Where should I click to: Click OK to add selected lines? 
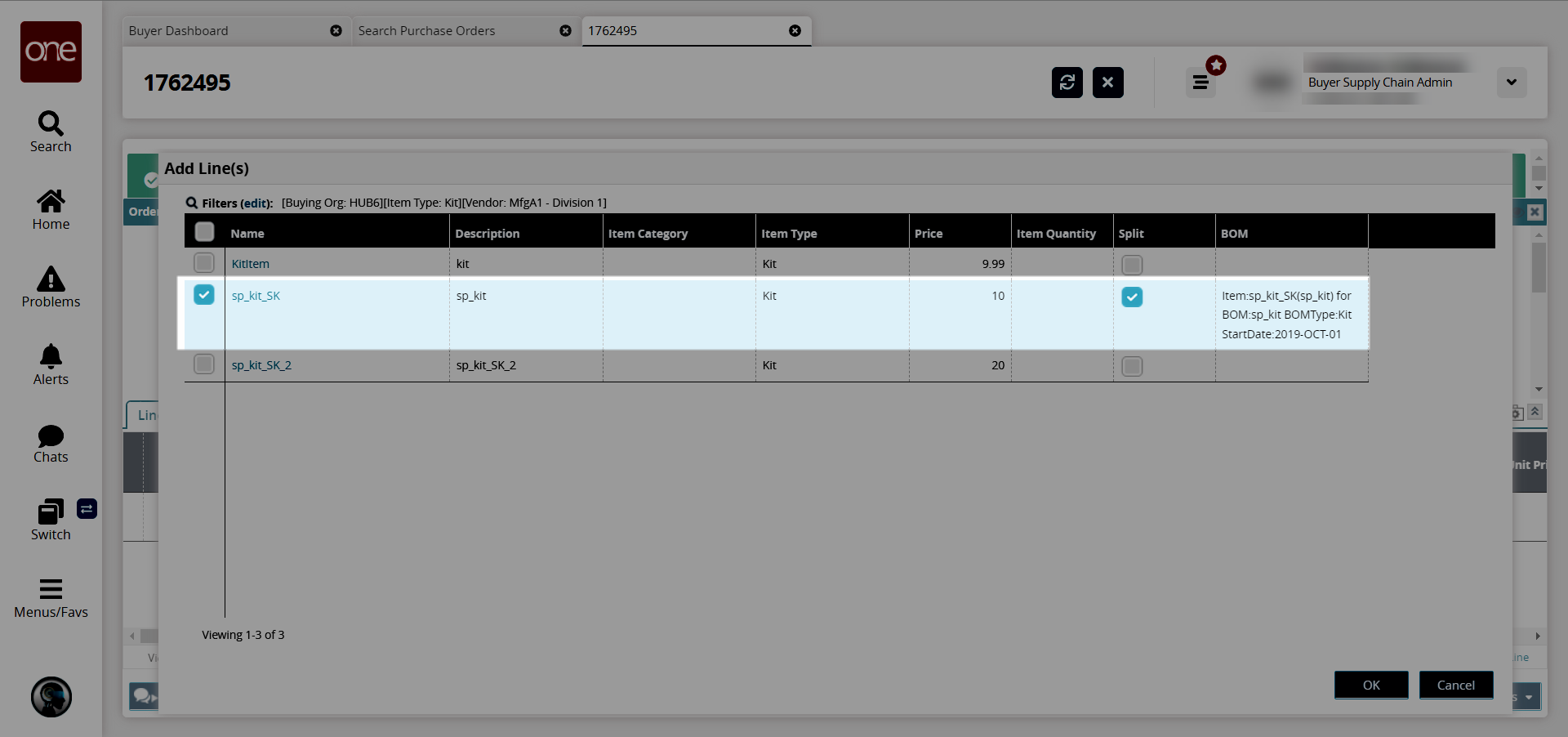1371,685
